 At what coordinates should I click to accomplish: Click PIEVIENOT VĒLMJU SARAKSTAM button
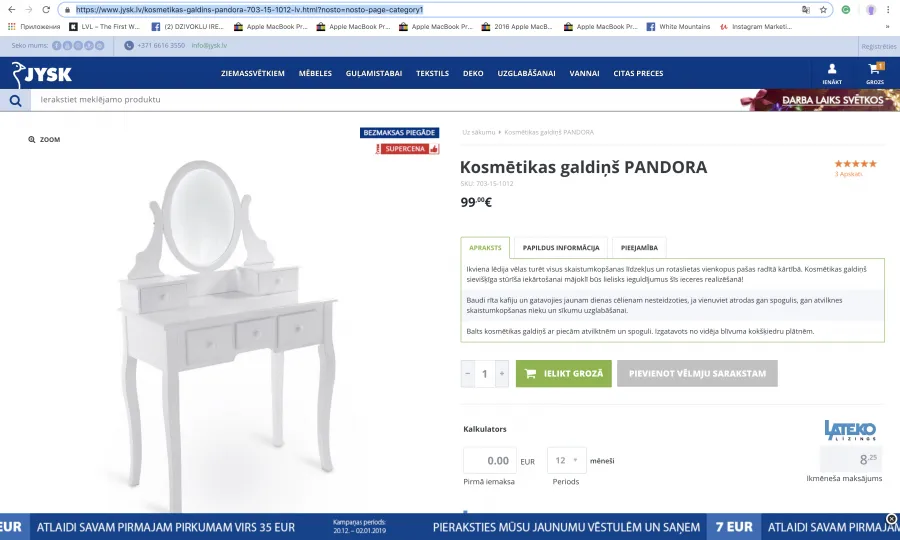point(697,374)
